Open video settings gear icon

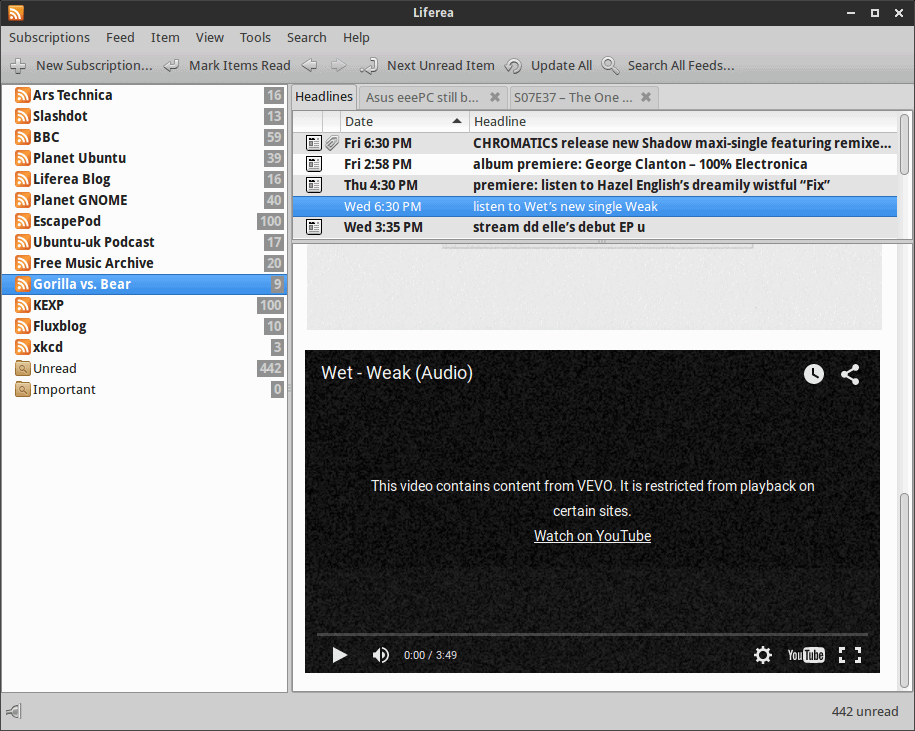(x=763, y=655)
